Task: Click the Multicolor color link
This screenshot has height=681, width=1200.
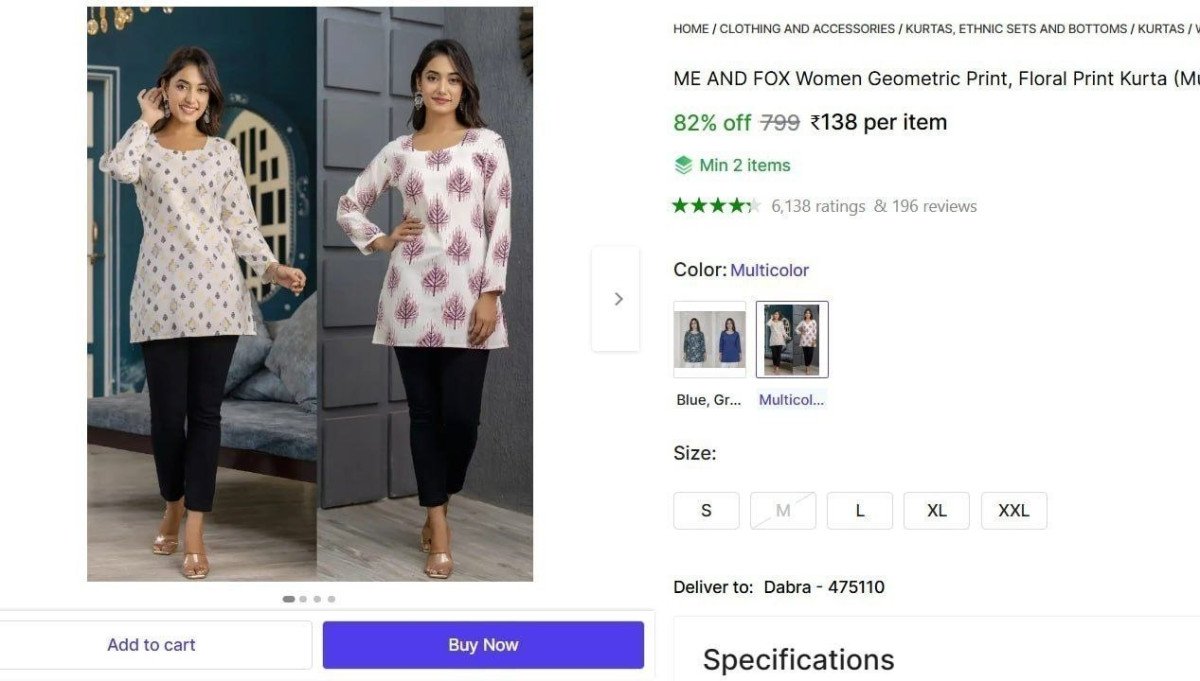Action: coord(770,269)
